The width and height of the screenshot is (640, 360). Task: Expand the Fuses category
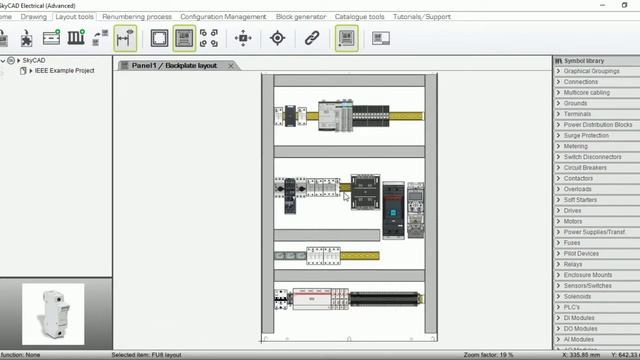tap(558, 243)
